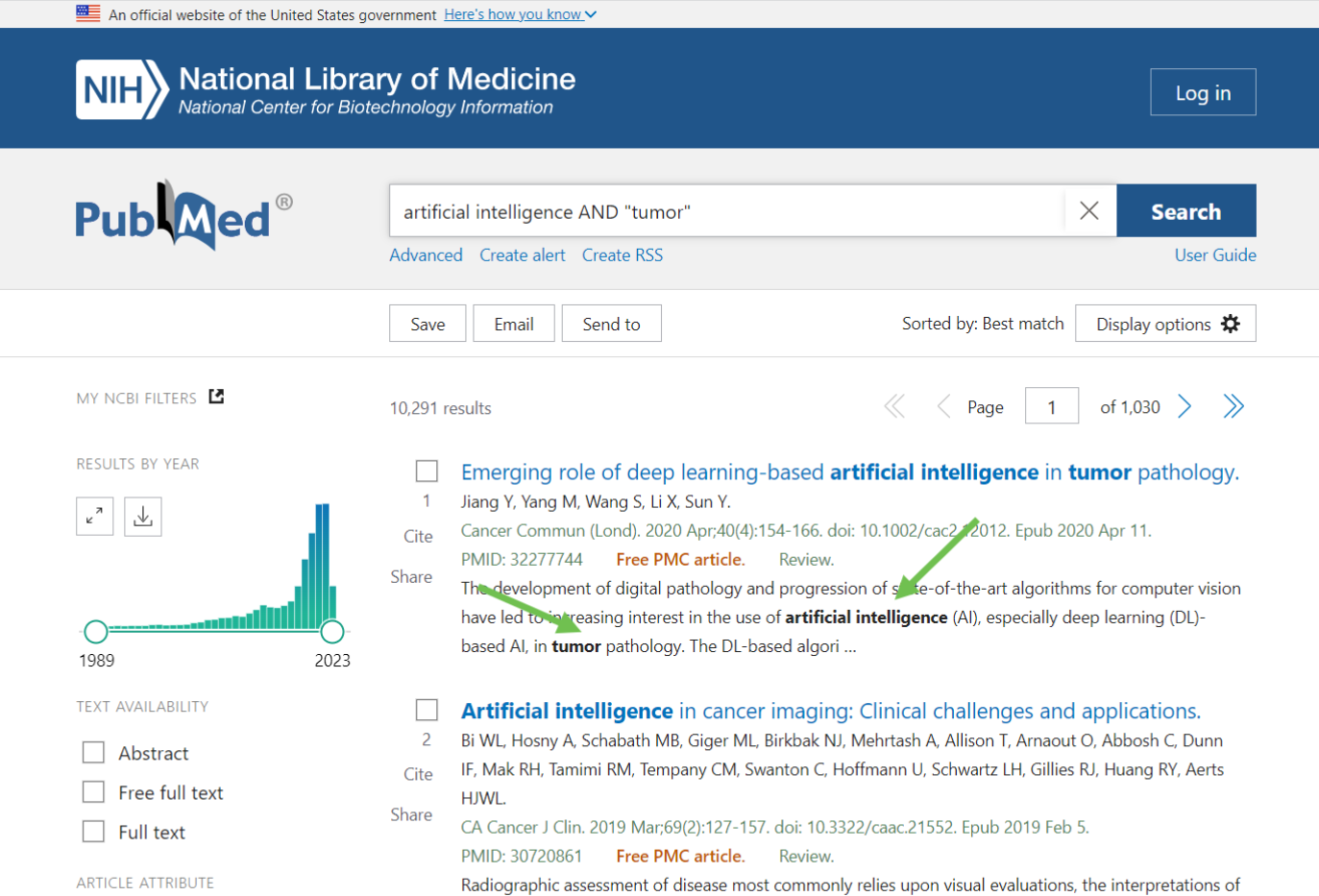Expand the results by year chart

pos(95,517)
